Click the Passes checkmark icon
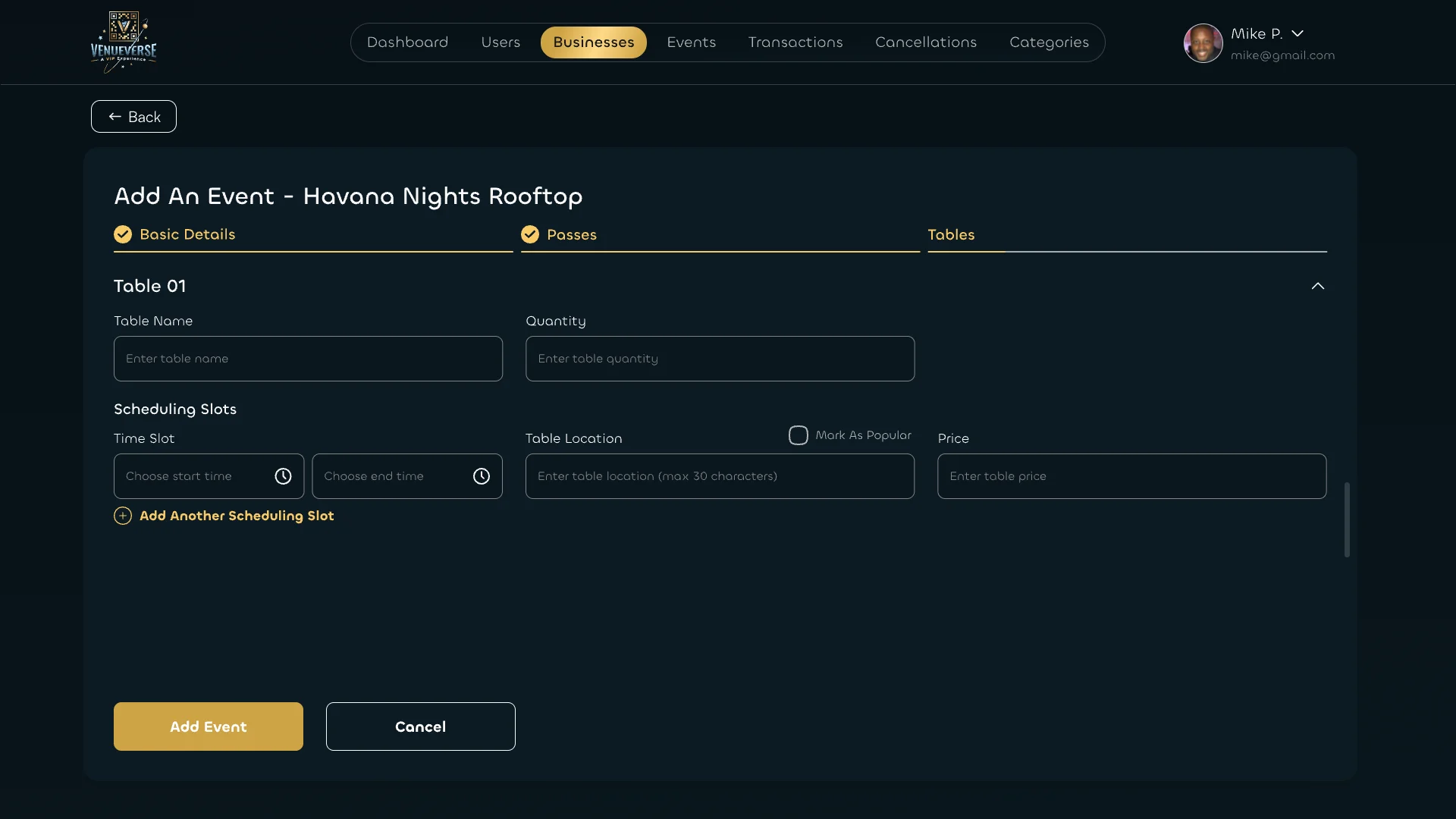Image resolution: width=1456 pixels, height=819 pixels. (530, 234)
